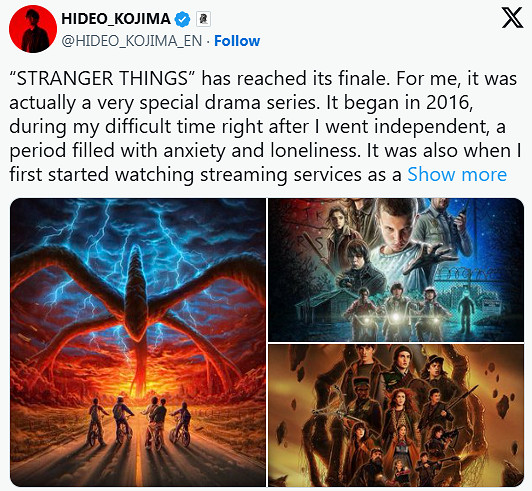The image size is (532, 491).
Task: Open the large Mind Flayer artwork image
Action: point(138,342)
